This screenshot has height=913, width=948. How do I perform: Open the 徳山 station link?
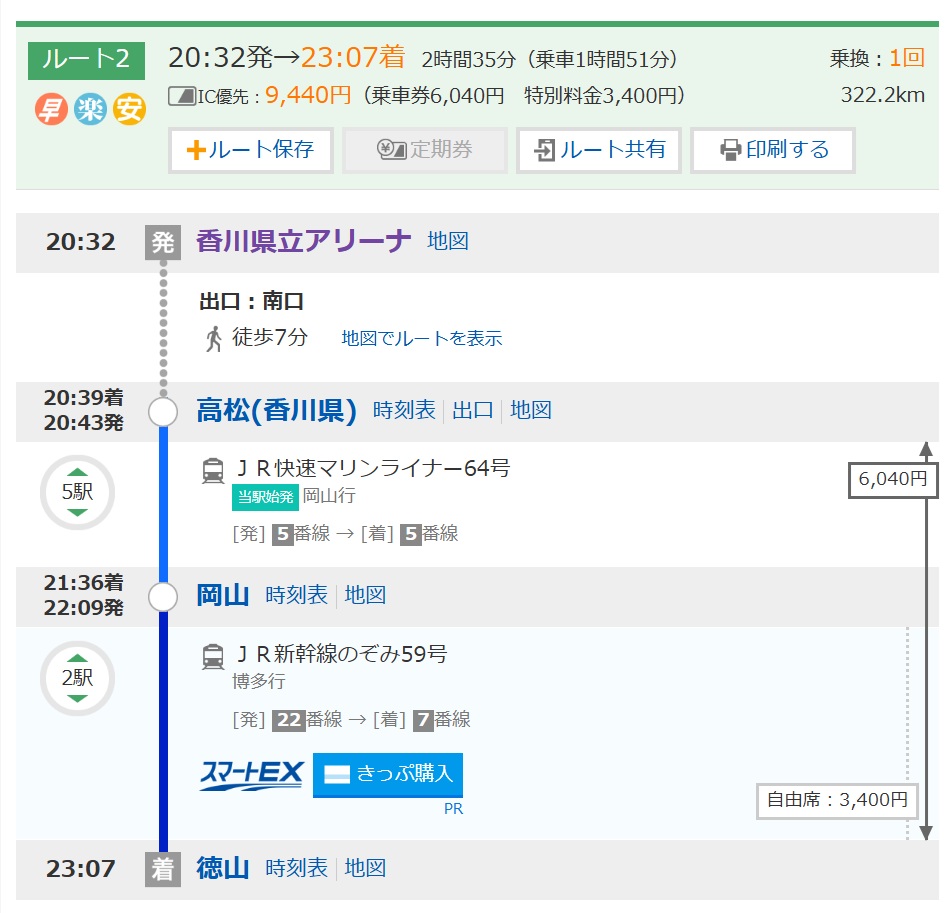tap(222, 868)
